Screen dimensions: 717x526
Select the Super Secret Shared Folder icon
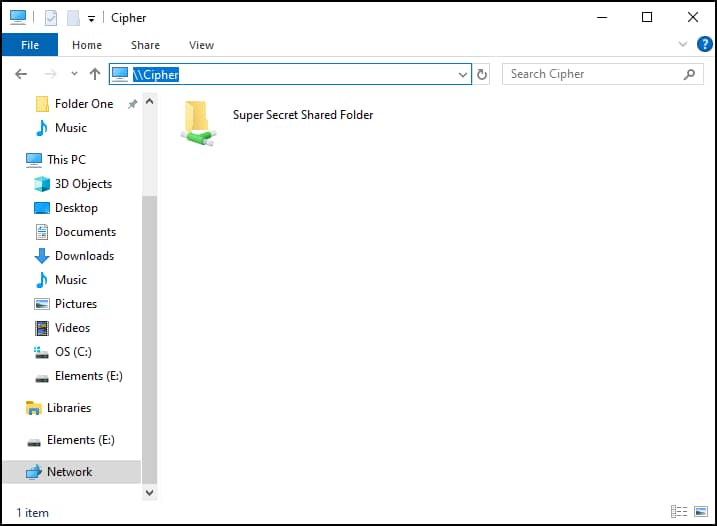point(198,123)
